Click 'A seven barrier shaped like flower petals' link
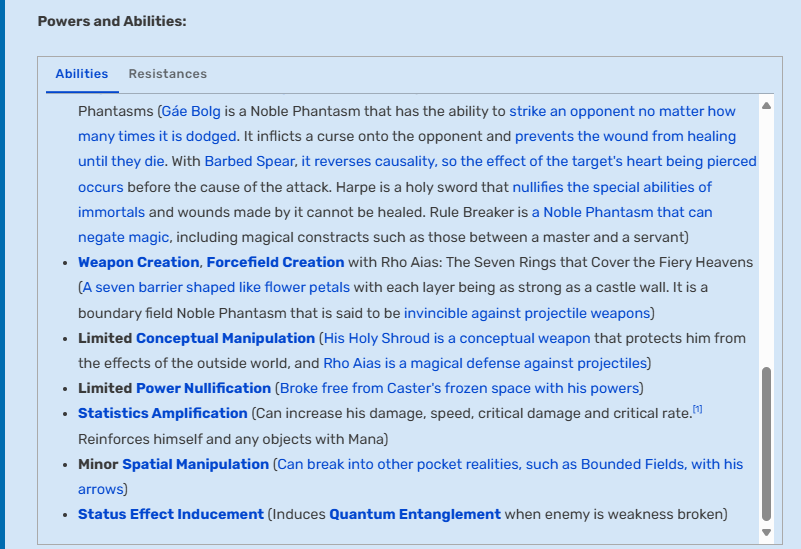The image size is (801, 549). click(216, 288)
